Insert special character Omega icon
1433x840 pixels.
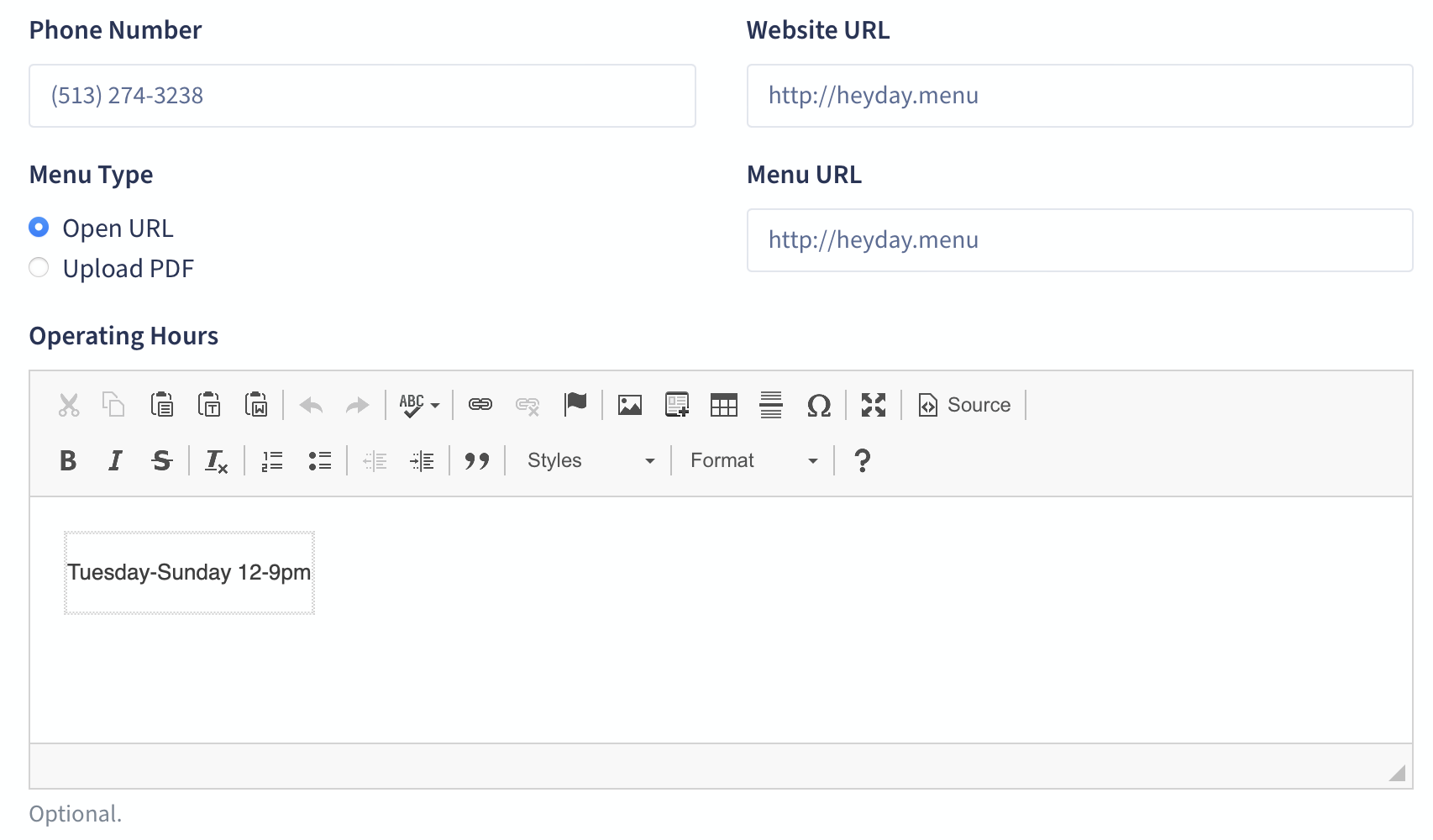coord(819,406)
